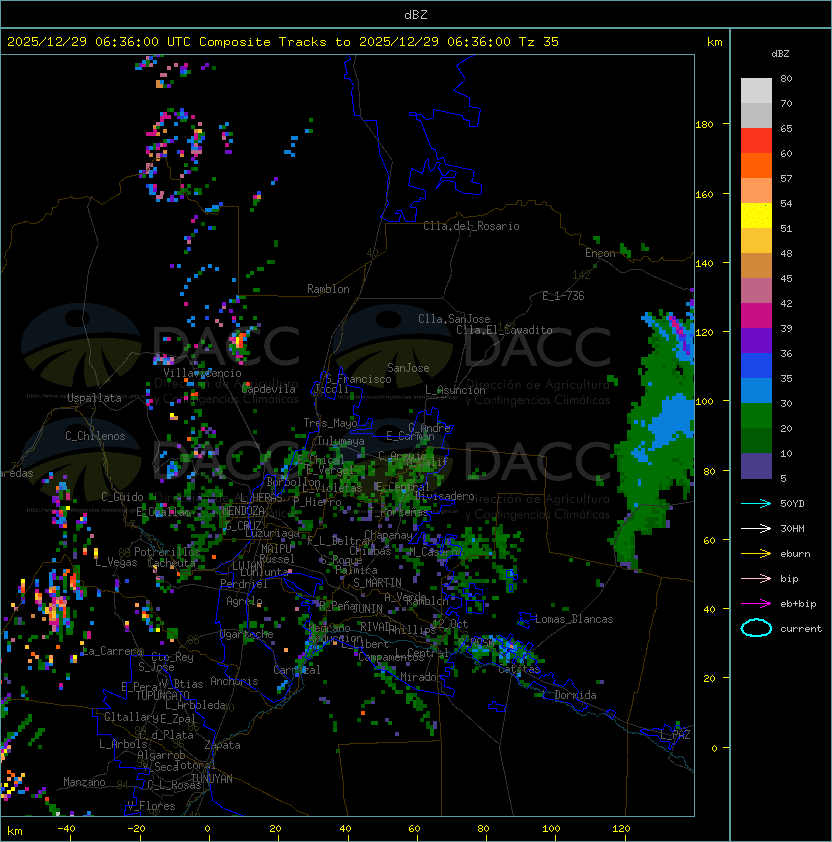Select the red 60-65 dBZ swatch
832x842 pixels.
[x=756, y=141]
